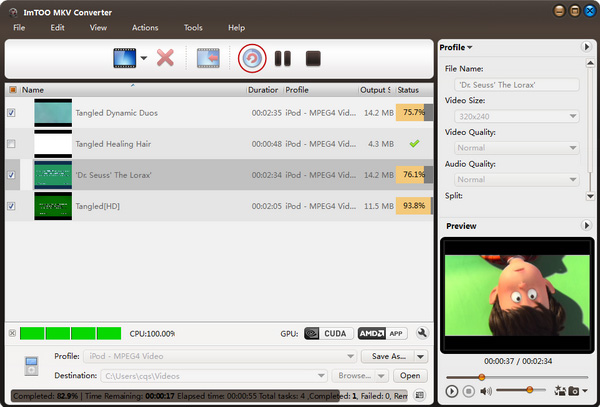Open the View menu
This screenshot has height=407, width=600.
click(x=98, y=28)
